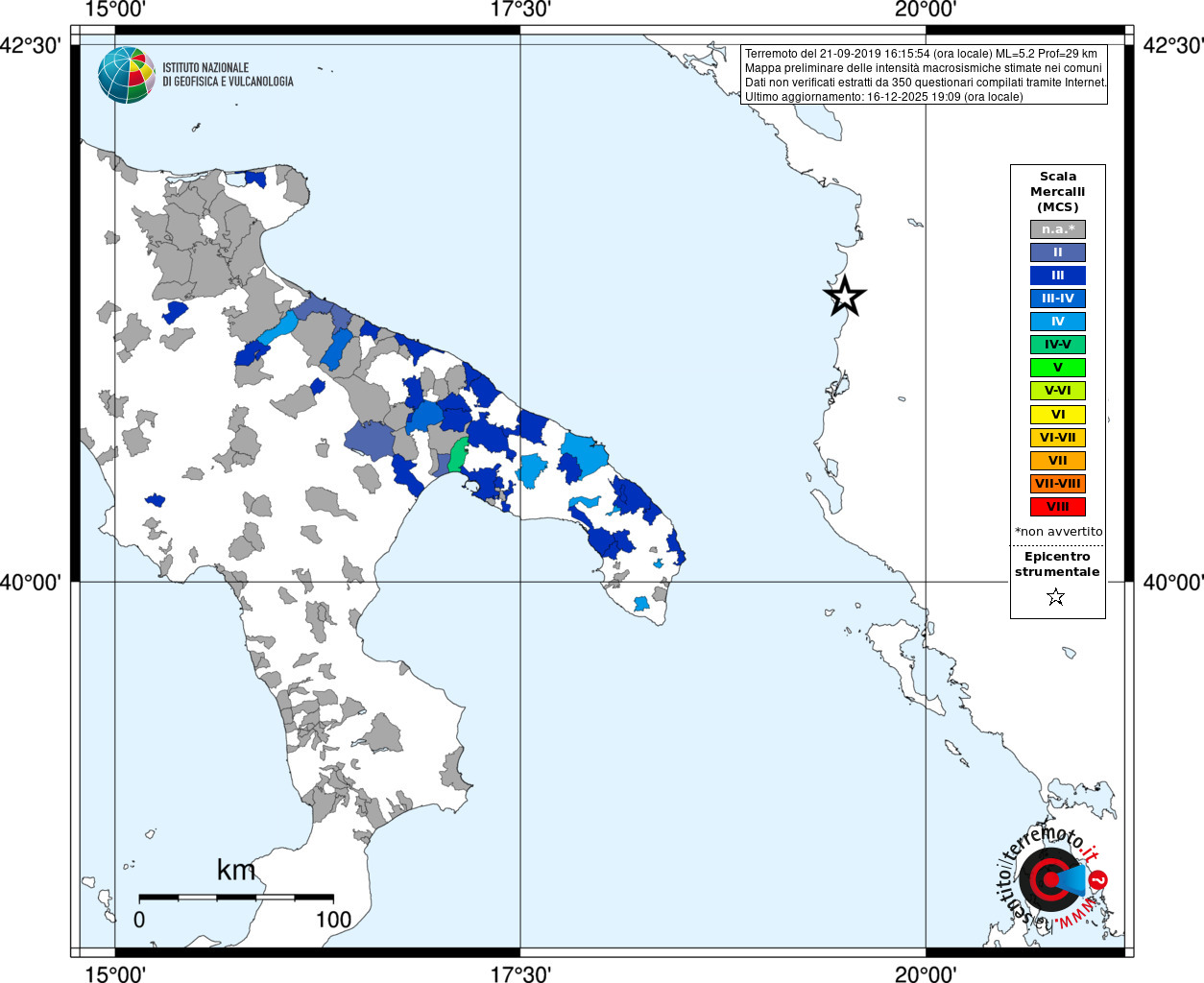
Task: Select the VI yellow legend swatch
Action: (x=1058, y=415)
